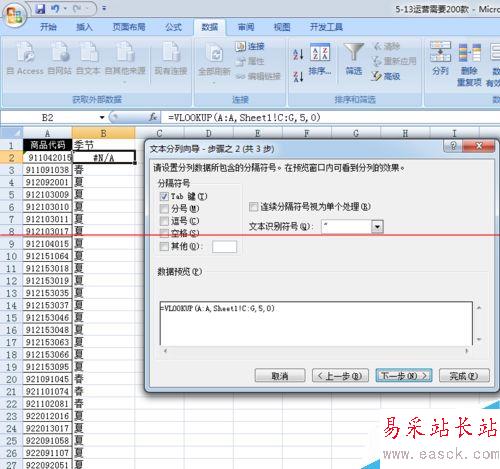
Task: Select column B header
Action: coord(103,133)
